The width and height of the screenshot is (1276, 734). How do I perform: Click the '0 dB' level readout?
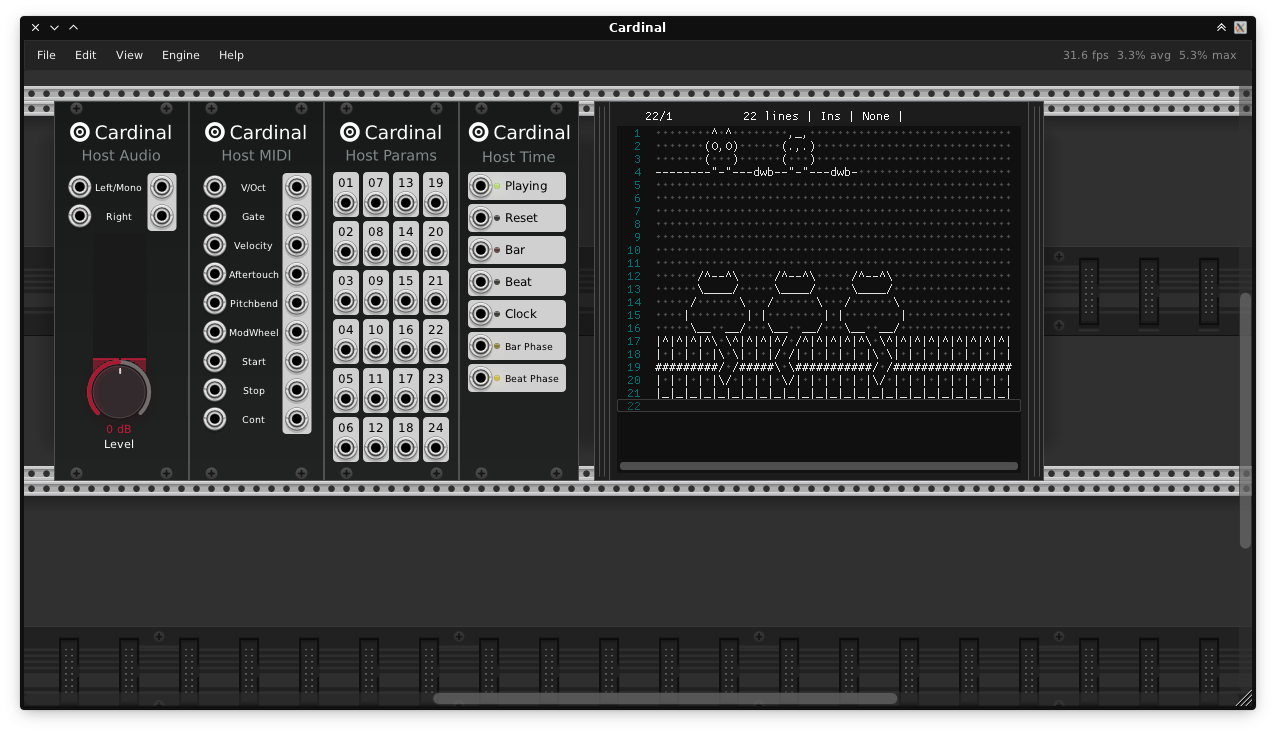click(119, 430)
